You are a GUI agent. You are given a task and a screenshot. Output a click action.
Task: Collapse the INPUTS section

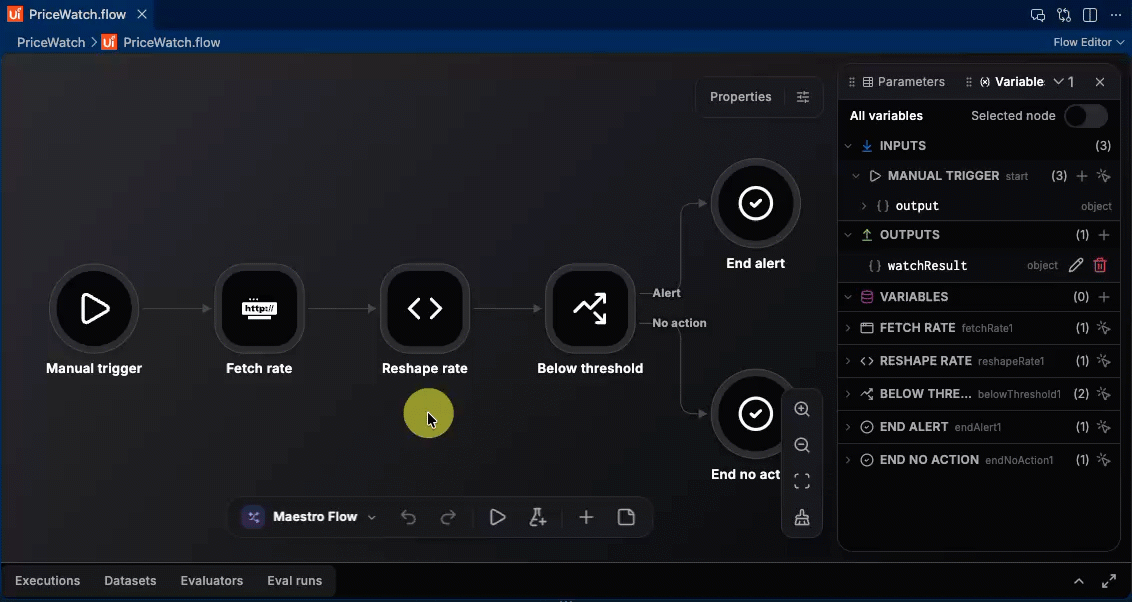click(x=848, y=146)
